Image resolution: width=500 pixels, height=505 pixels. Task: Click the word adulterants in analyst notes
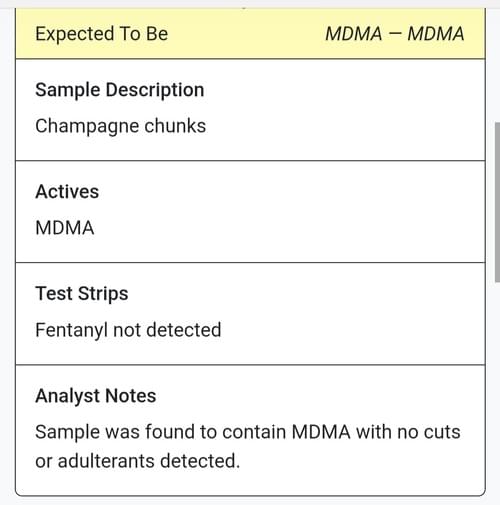click(106, 461)
